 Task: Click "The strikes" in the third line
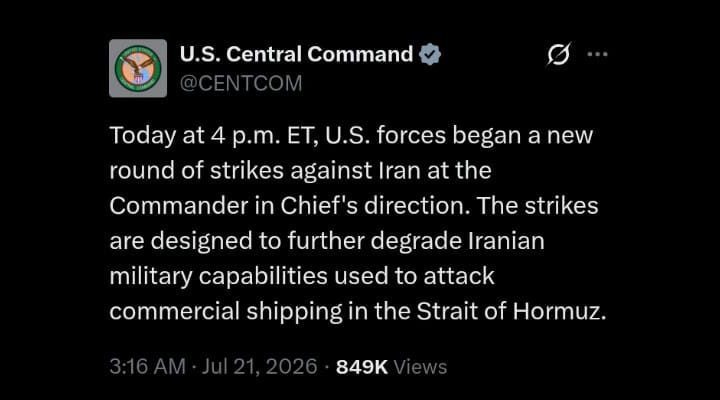(x=538, y=206)
